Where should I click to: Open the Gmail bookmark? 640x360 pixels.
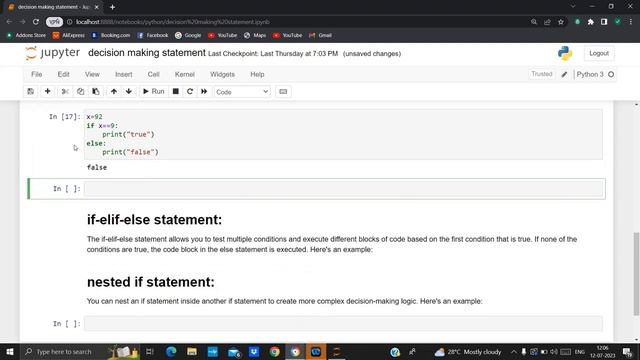click(320, 36)
